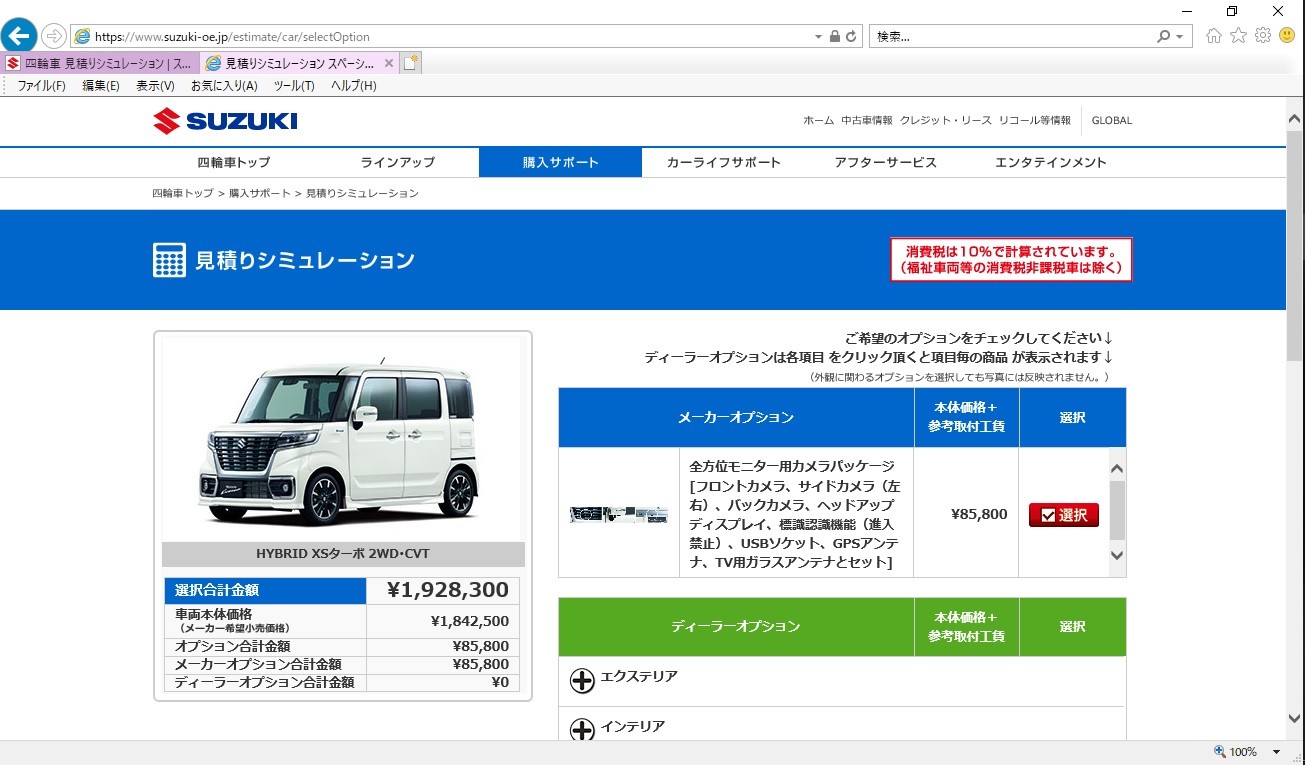This screenshot has height=765, width=1305.
Task: Open the tools gear icon
Action: coord(1263,36)
